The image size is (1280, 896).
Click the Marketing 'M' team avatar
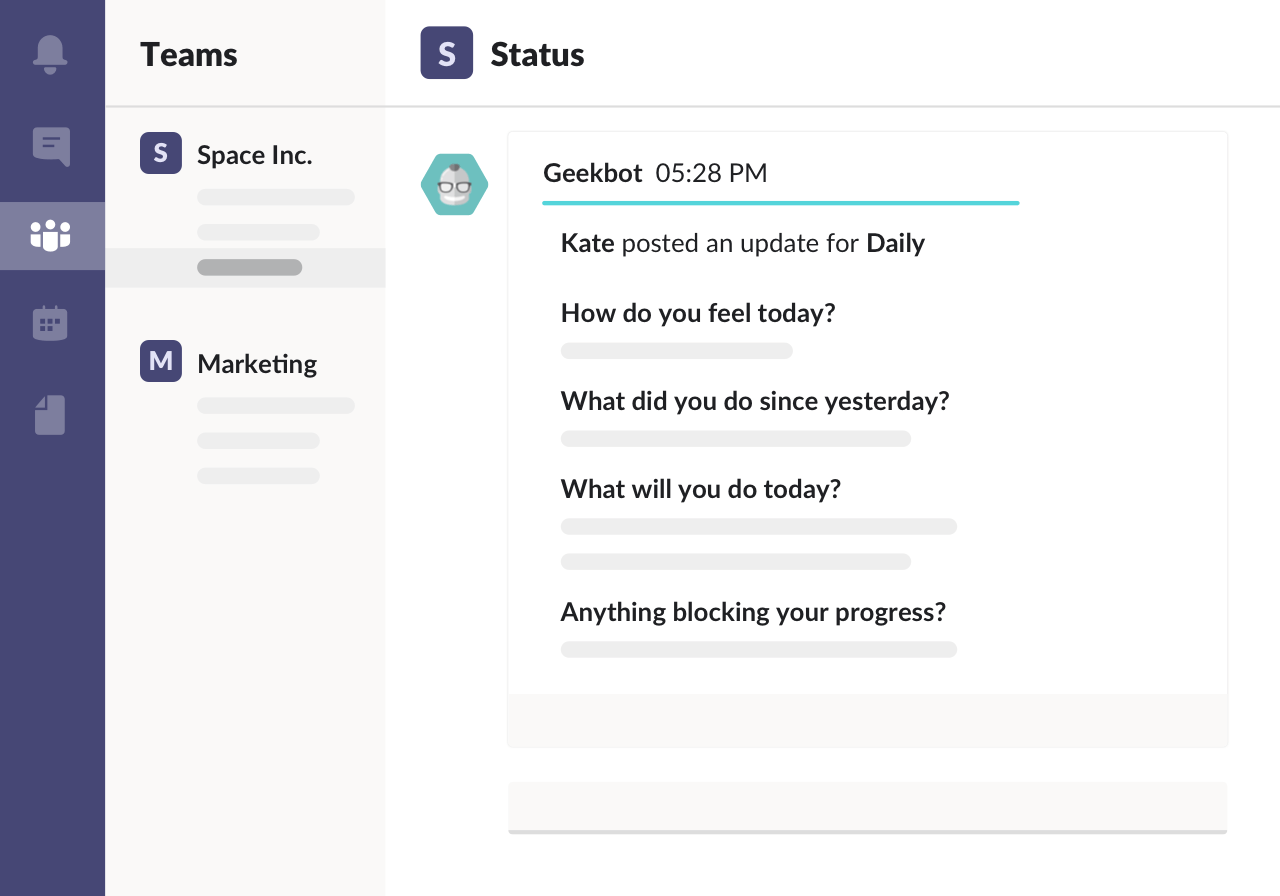coord(161,362)
